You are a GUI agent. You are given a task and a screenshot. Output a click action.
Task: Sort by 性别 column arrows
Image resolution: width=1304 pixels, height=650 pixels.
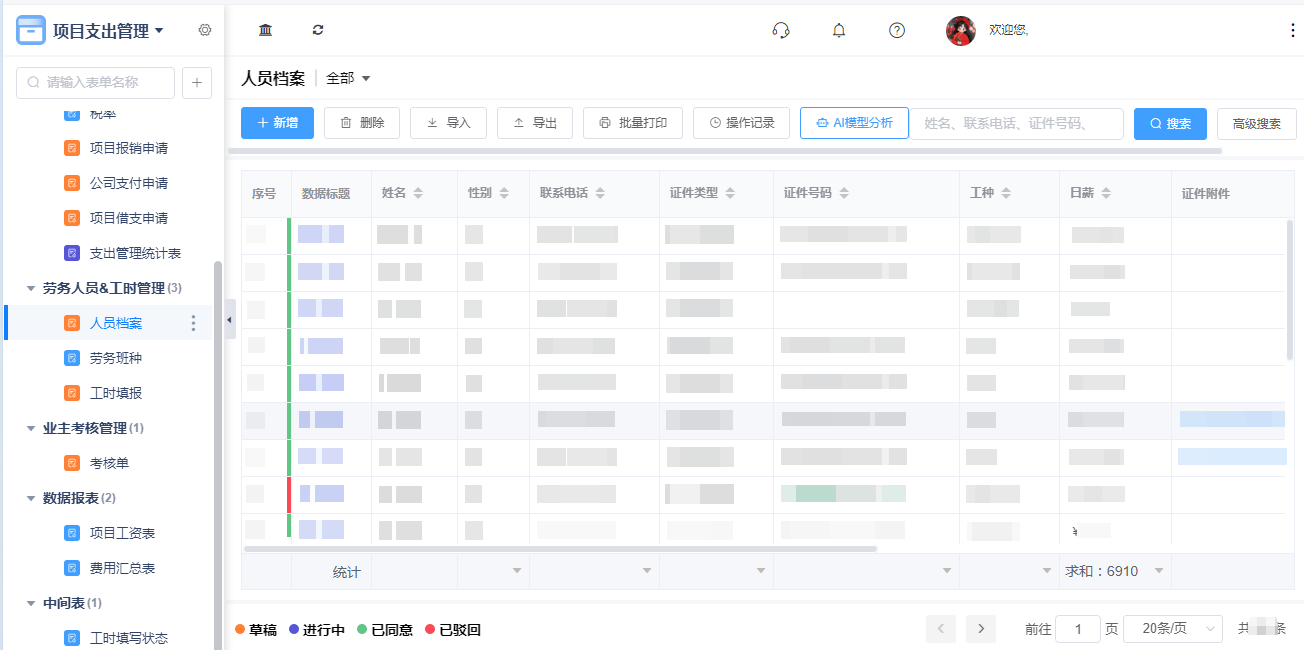point(504,193)
